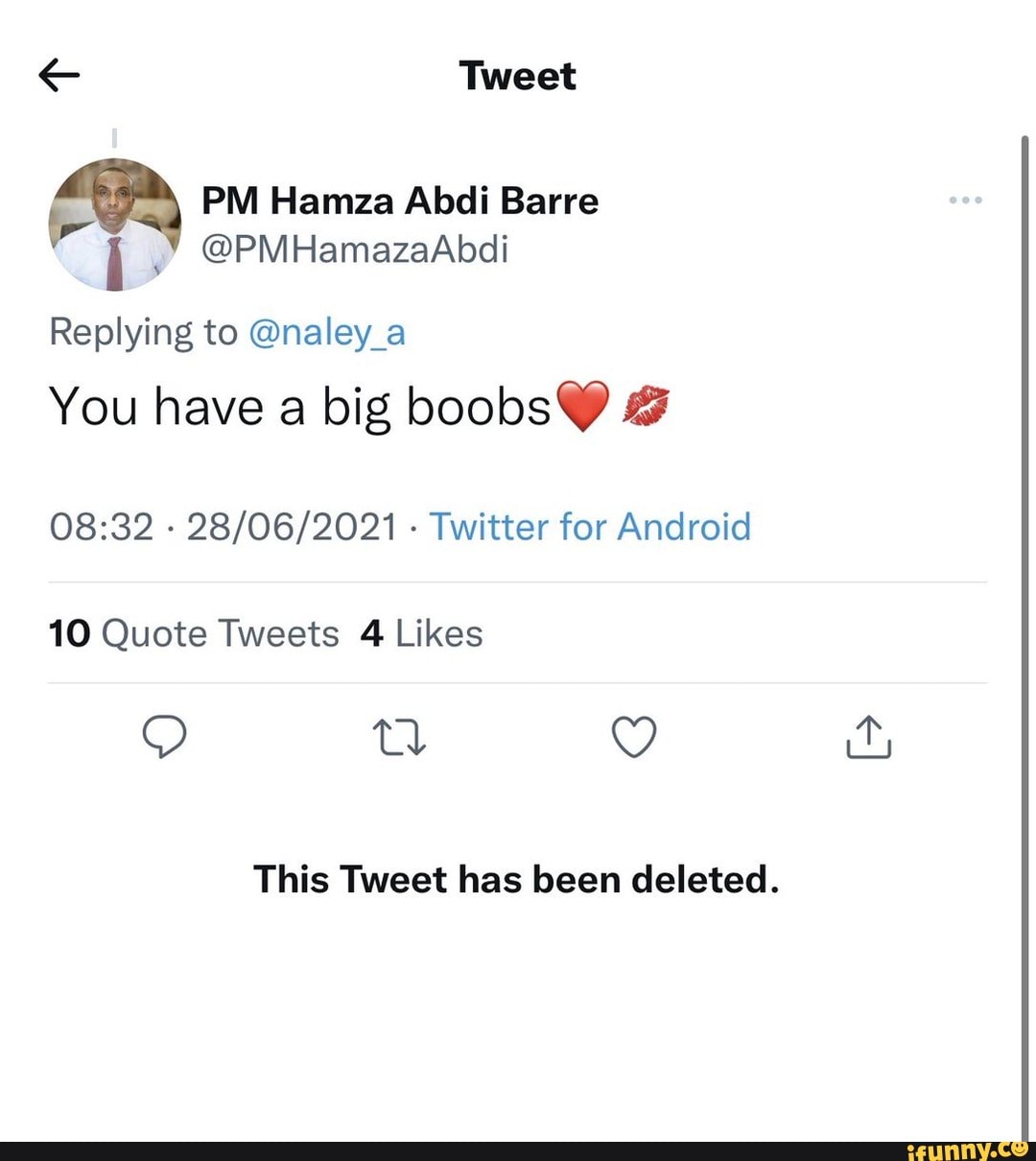The width and height of the screenshot is (1036, 1161).
Task: Retweet using the arrows icon
Action: pos(398,737)
